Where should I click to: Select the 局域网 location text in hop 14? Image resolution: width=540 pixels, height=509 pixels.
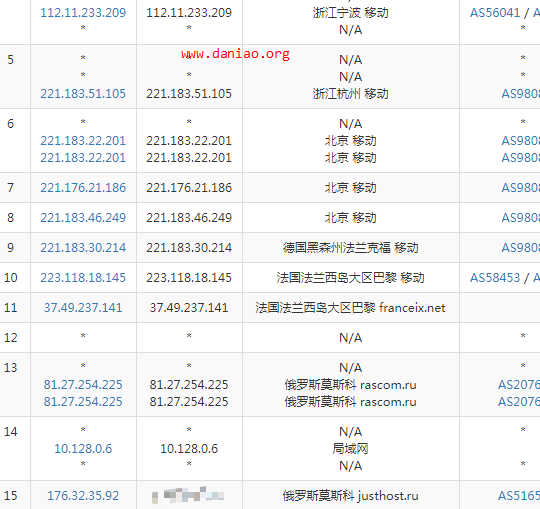[x=351, y=449]
